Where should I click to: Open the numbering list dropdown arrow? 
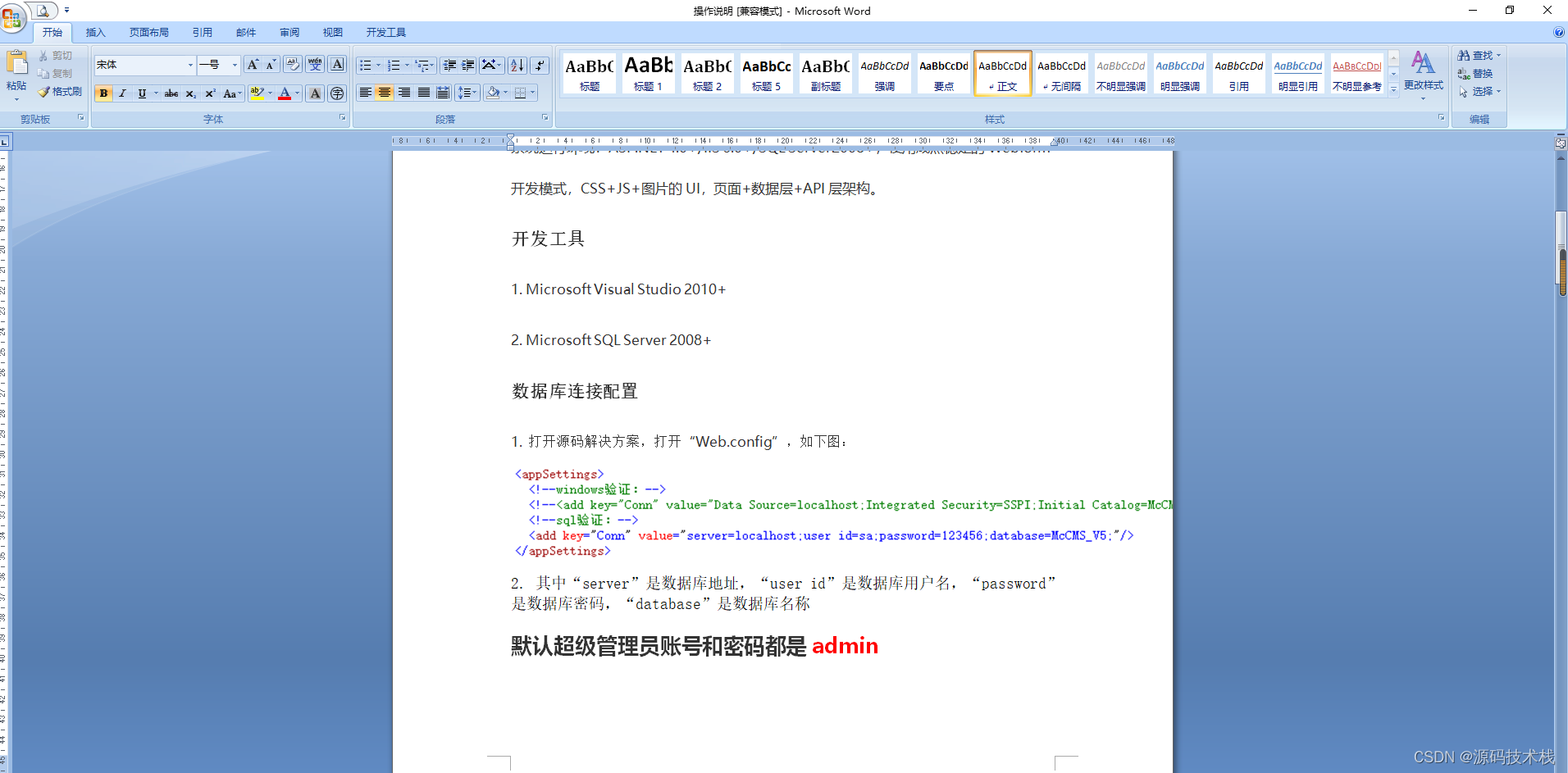(407, 66)
